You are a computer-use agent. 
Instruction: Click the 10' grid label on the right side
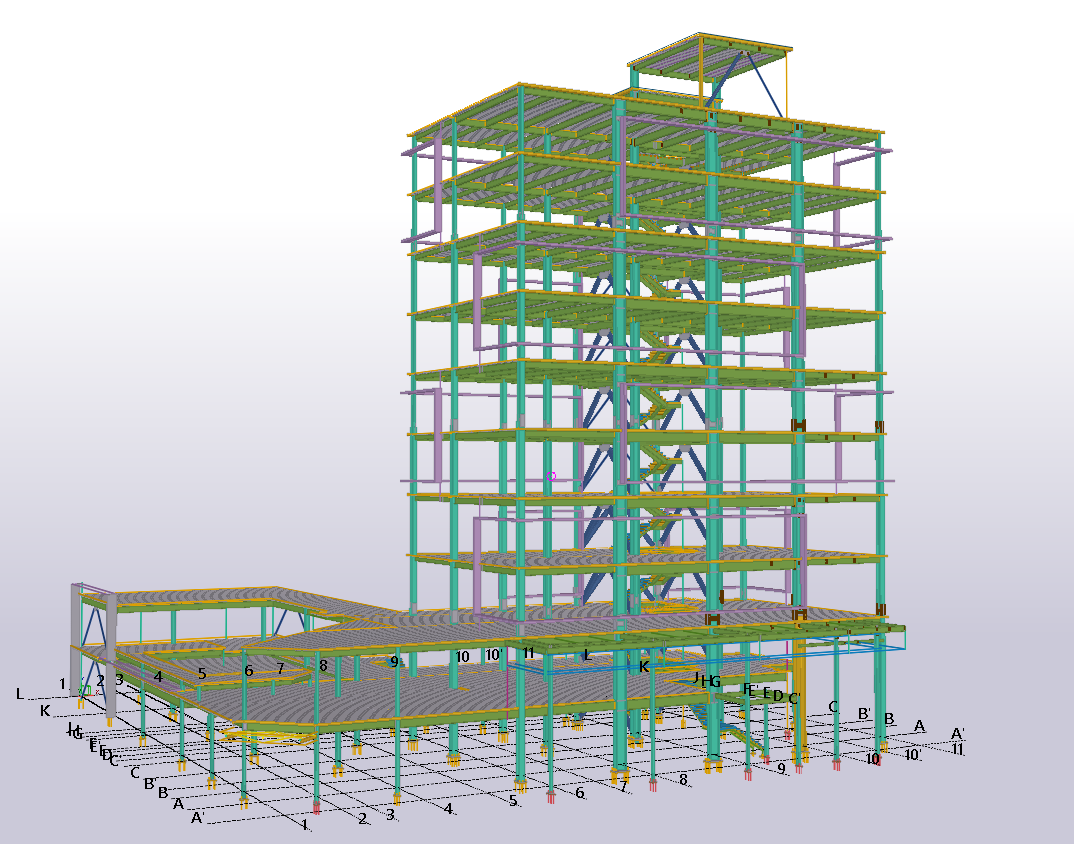(x=913, y=755)
